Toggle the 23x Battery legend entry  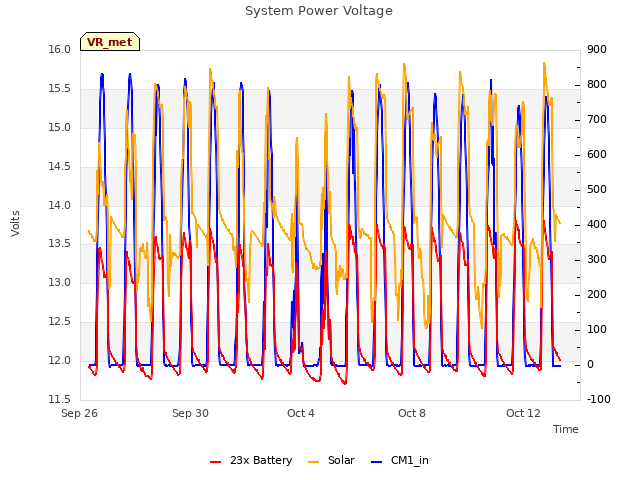click(x=251, y=460)
